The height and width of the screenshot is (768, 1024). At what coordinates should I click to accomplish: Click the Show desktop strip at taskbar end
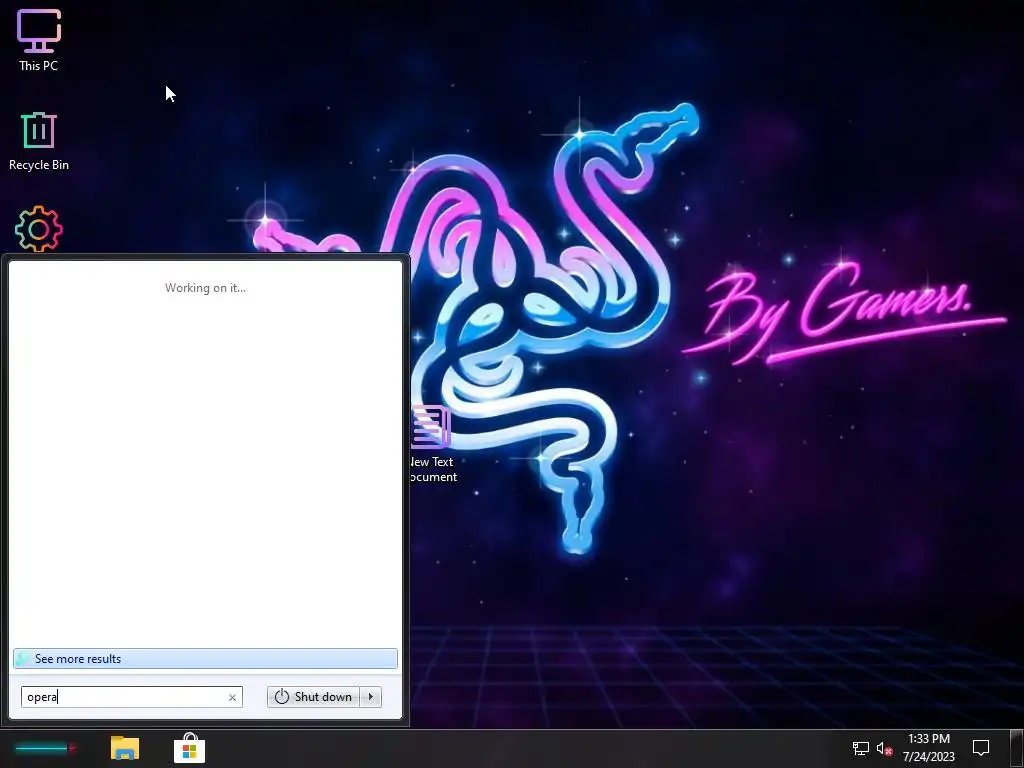pos(1017,748)
